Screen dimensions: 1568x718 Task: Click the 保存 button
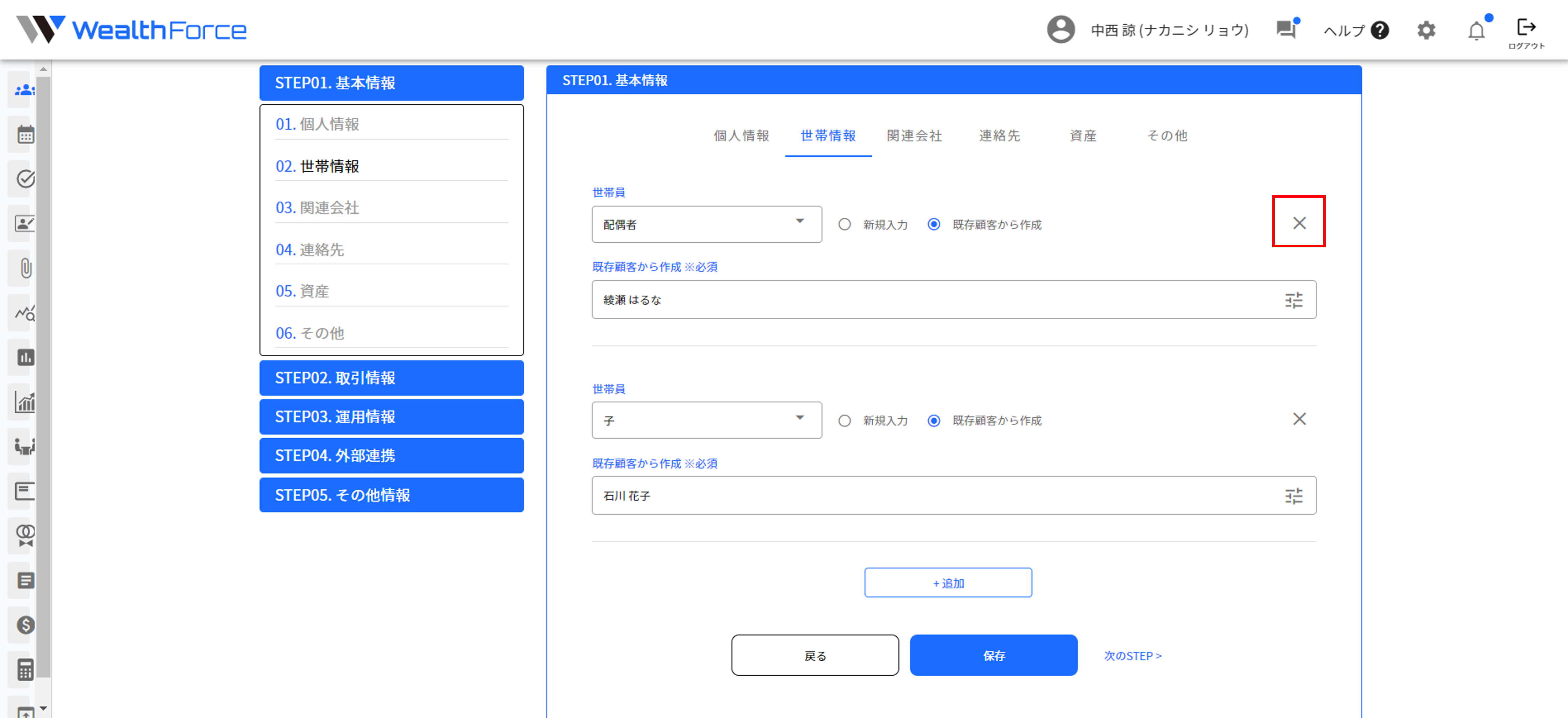994,655
